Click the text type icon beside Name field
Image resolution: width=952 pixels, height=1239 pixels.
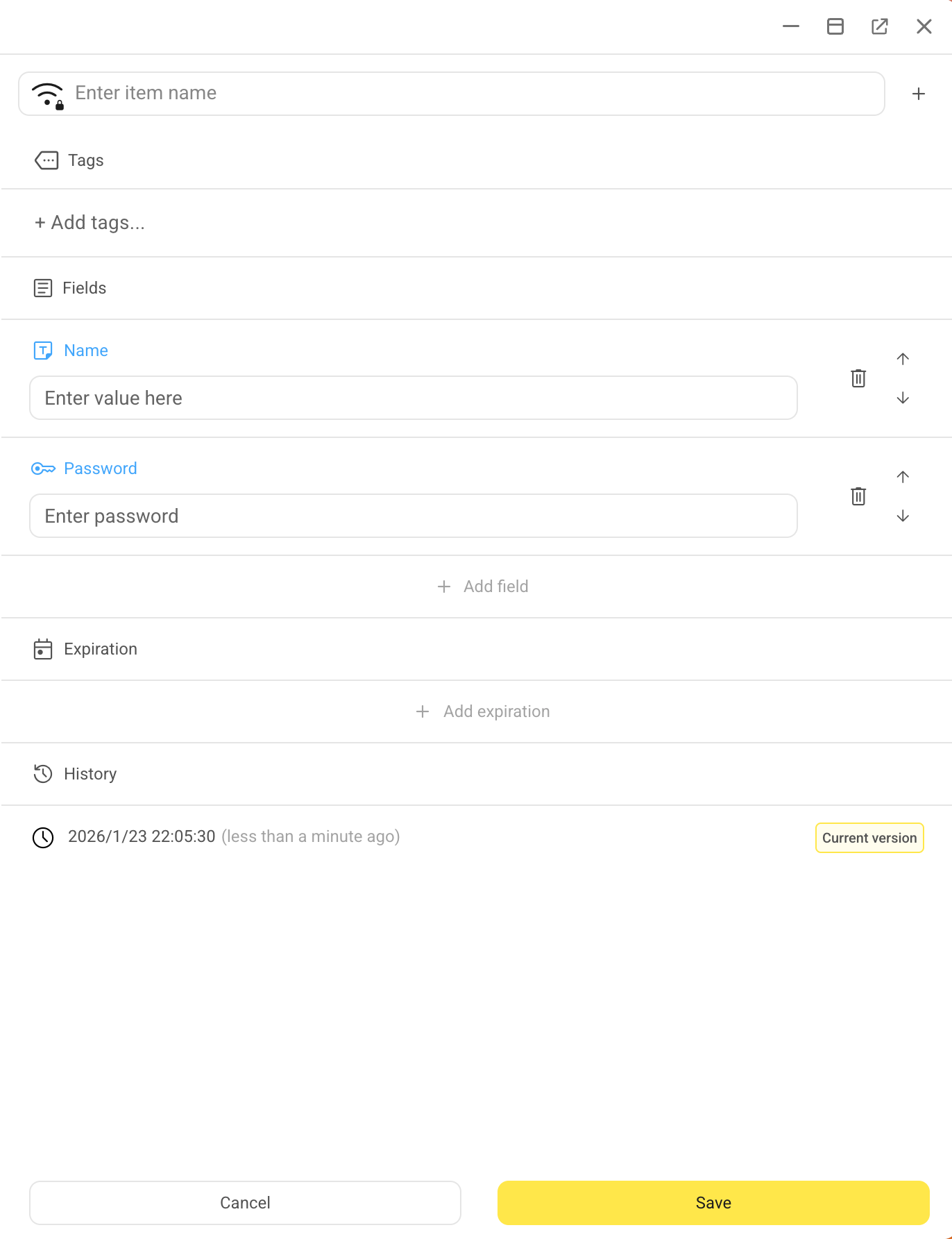tap(43, 351)
